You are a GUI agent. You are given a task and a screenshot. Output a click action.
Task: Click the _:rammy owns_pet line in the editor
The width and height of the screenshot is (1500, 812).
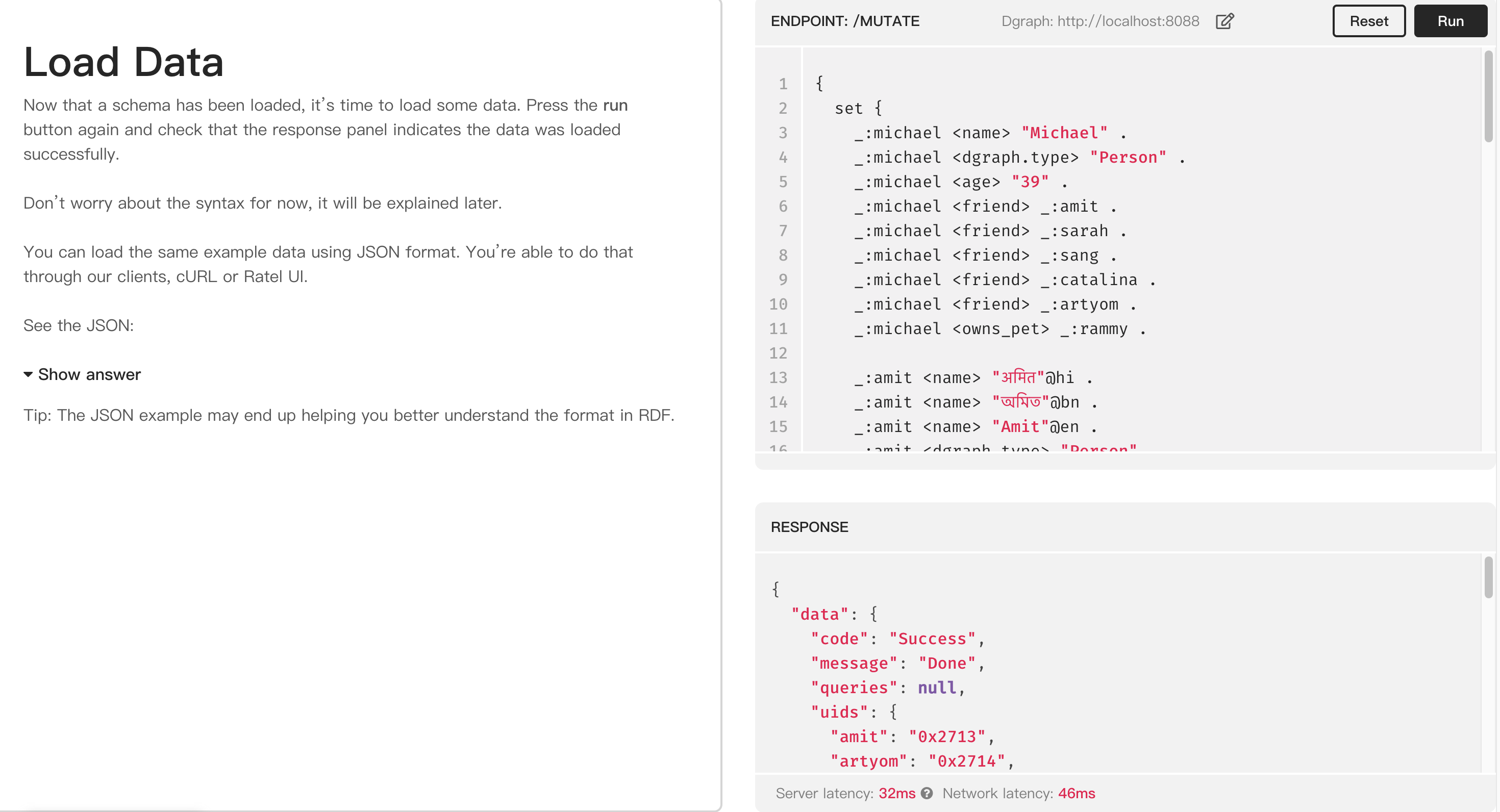tap(999, 329)
